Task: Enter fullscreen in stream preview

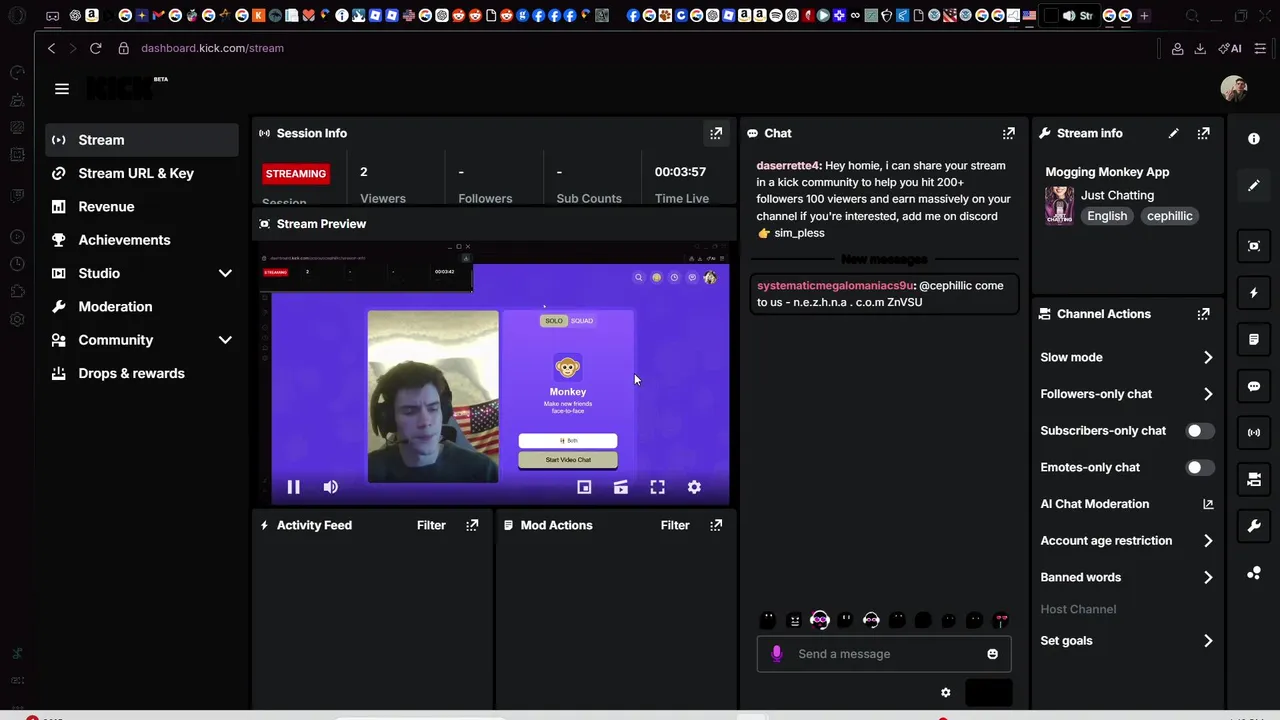Action: [x=657, y=487]
